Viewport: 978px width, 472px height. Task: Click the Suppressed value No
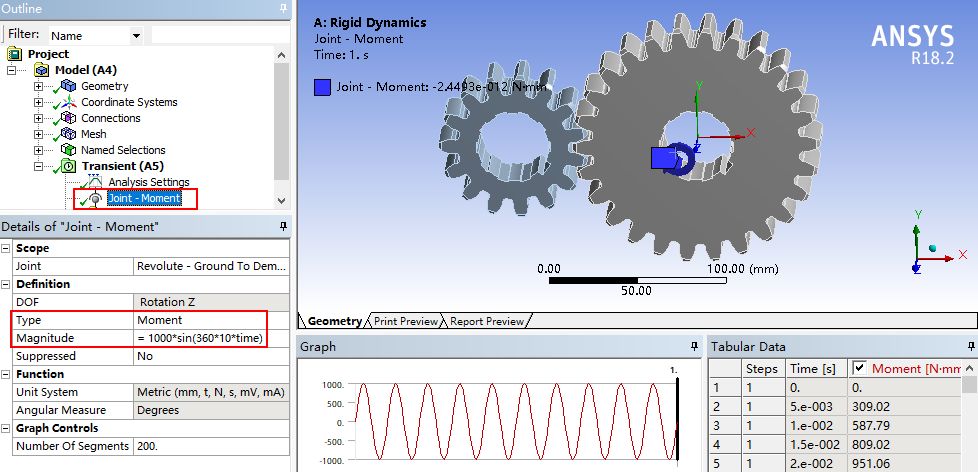coord(211,356)
